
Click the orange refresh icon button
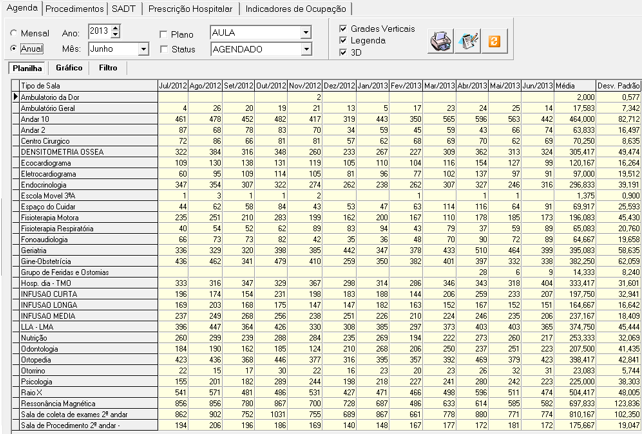click(495, 41)
